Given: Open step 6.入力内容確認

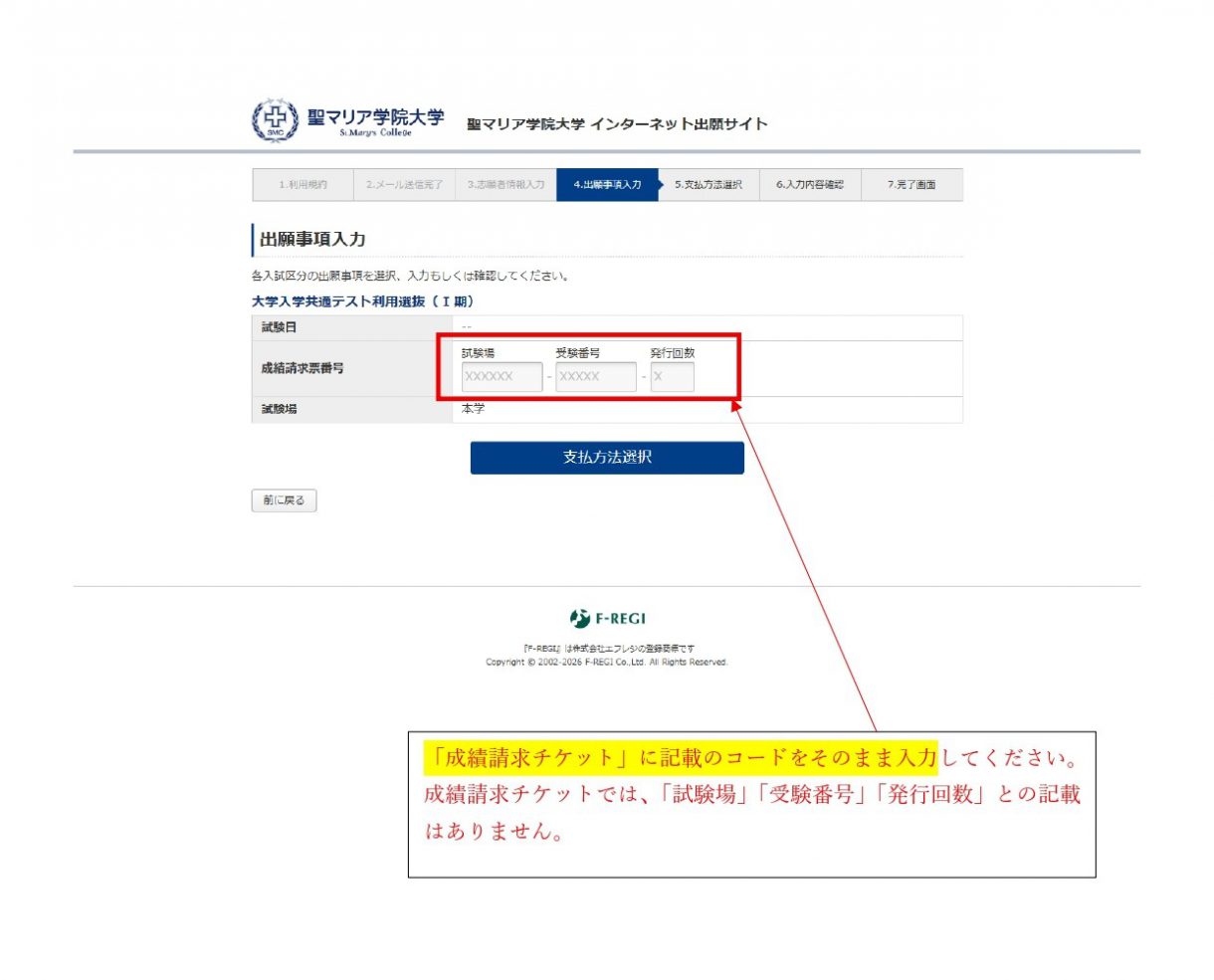Looking at the screenshot, I should pos(810,185).
